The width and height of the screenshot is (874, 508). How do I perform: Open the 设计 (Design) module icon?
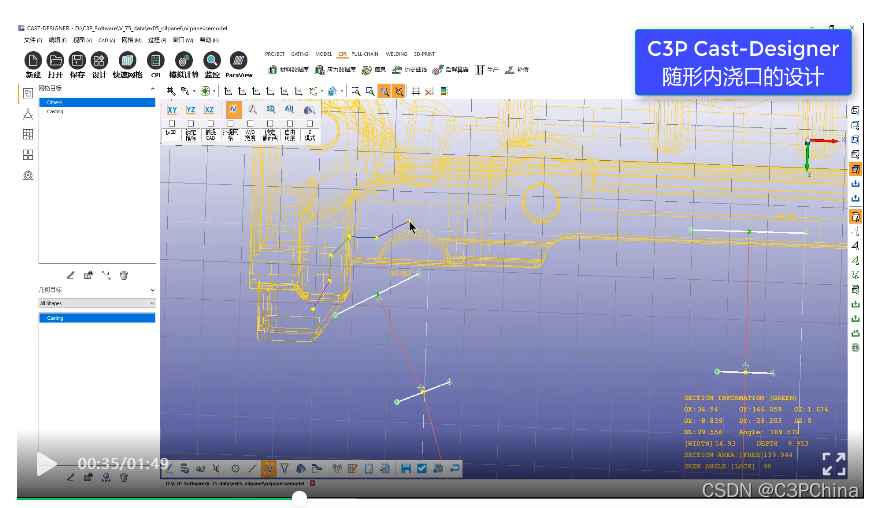coord(99,60)
